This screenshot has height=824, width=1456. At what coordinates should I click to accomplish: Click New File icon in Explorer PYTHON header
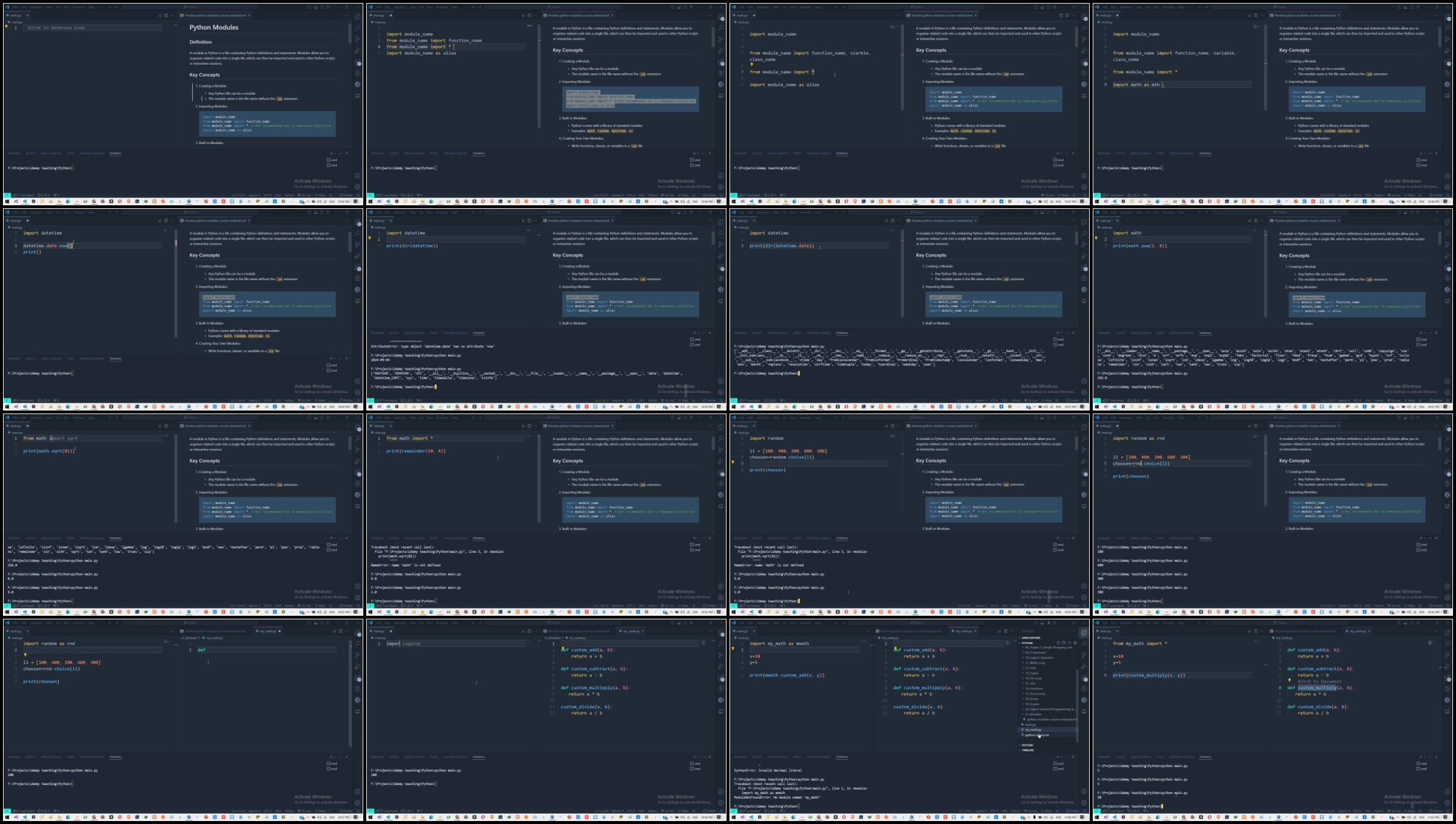click(1058, 643)
